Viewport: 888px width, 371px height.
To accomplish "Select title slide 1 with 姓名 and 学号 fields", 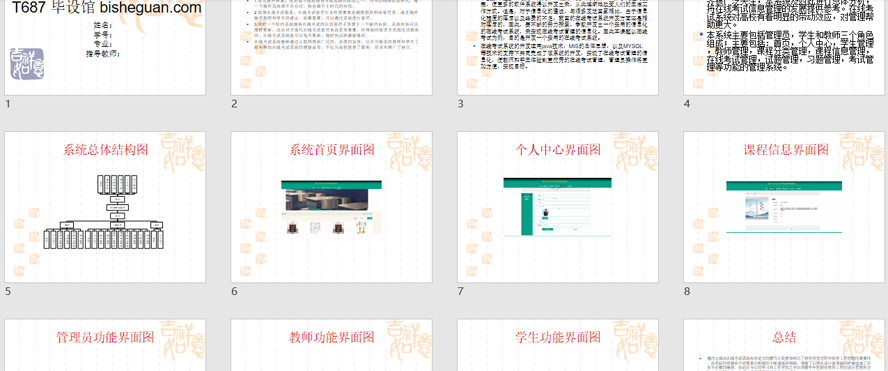I will pos(105,48).
